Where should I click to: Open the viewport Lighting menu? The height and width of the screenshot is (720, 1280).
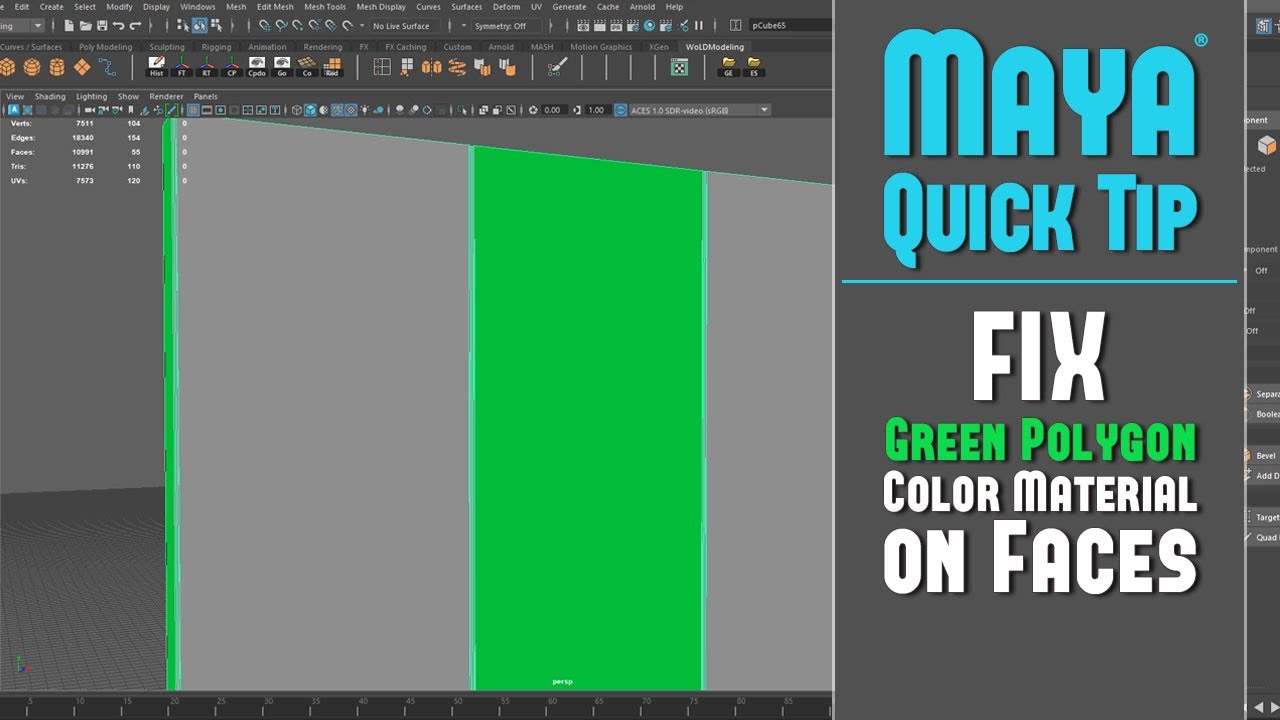[91, 97]
